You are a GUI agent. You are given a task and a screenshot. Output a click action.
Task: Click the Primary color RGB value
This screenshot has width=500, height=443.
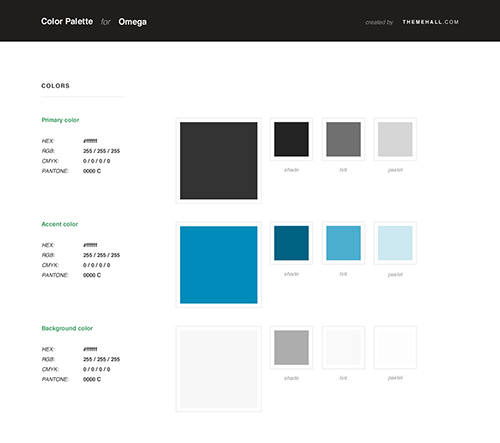pos(101,151)
